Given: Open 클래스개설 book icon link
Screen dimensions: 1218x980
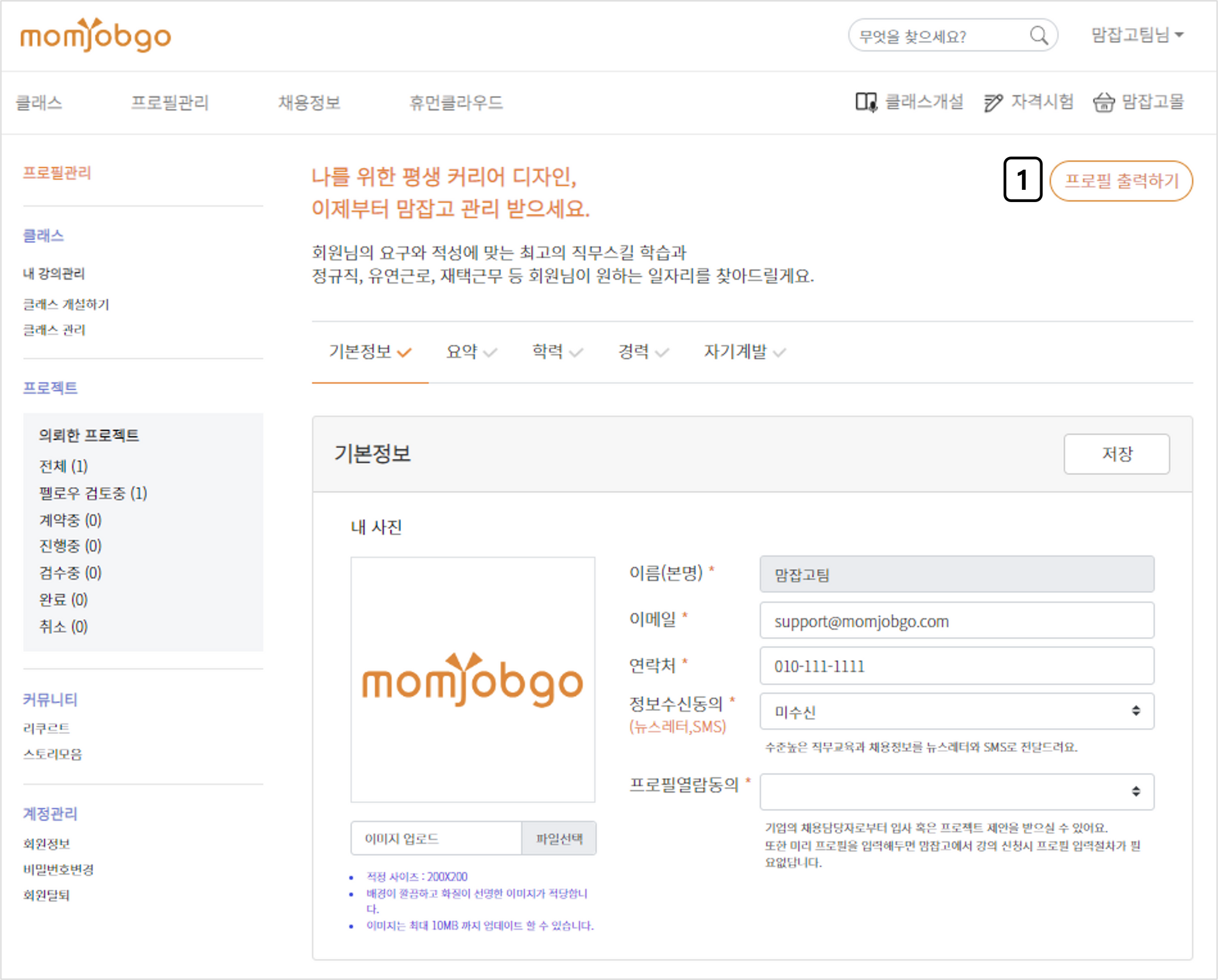Looking at the screenshot, I should [x=866, y=102].
